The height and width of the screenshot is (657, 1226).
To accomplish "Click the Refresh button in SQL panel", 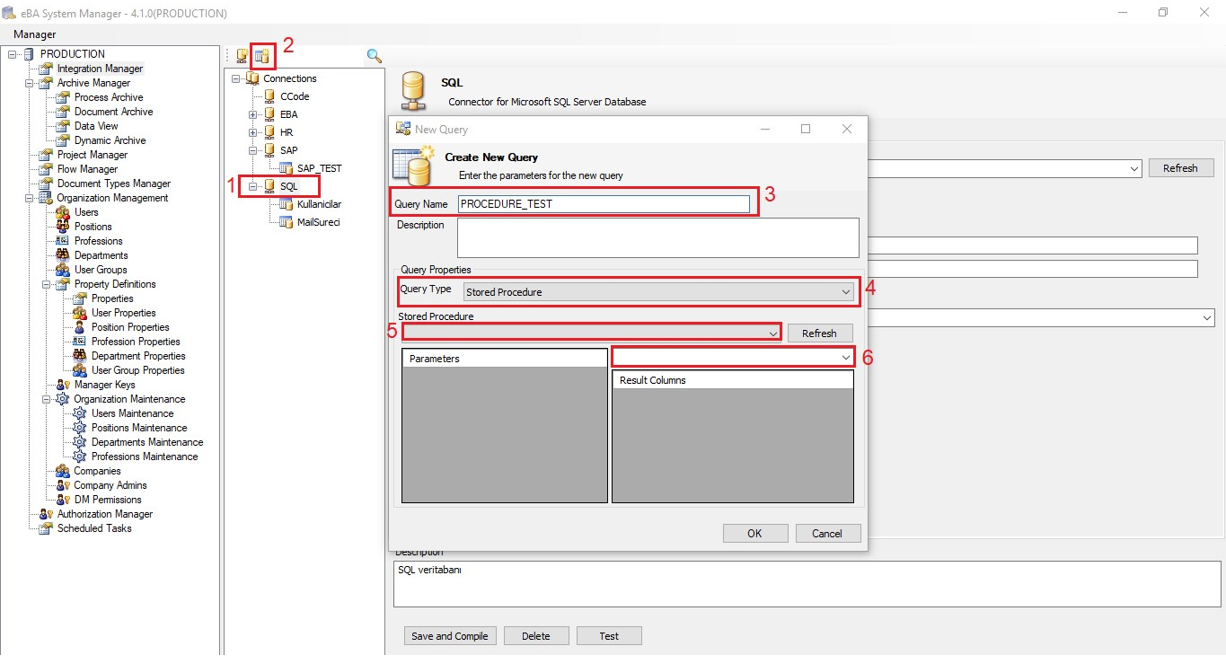I will pos(1180,168).
